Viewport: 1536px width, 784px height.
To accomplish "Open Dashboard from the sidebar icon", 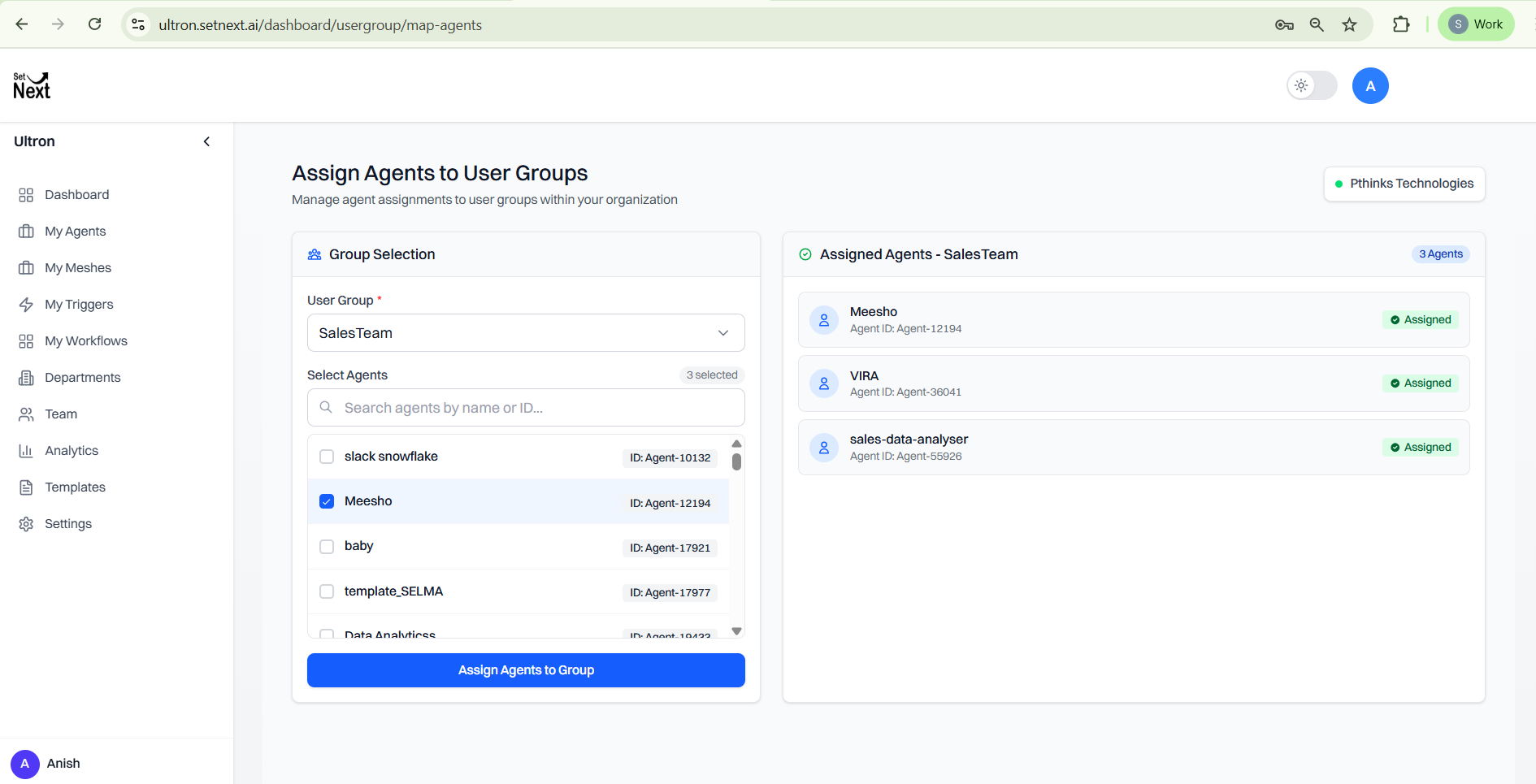I will 26,195.
